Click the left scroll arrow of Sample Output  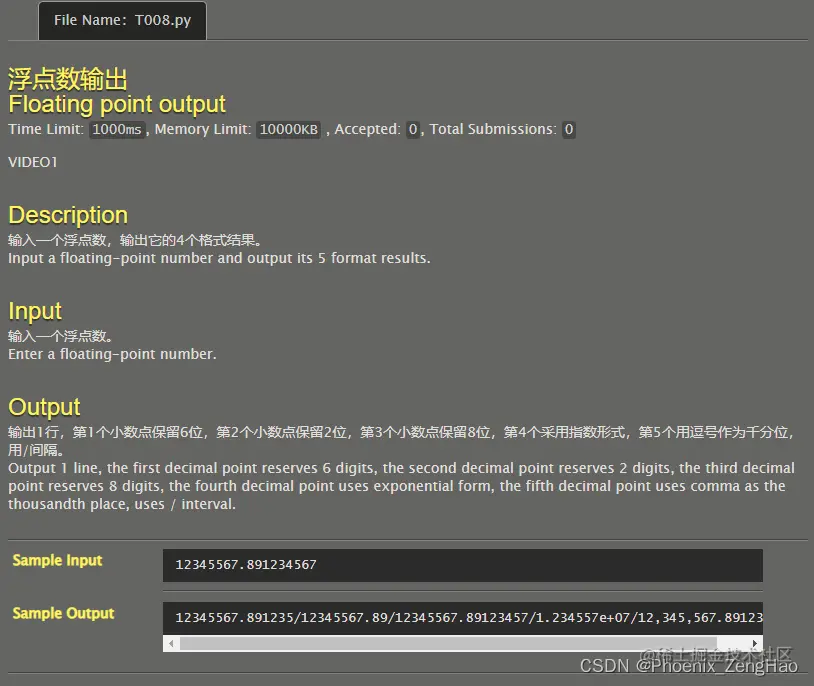171,643
